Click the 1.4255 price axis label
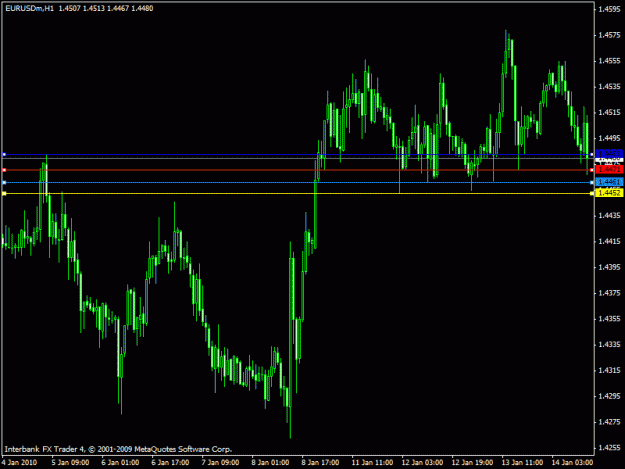625x469 pixels. pos(609,447)
